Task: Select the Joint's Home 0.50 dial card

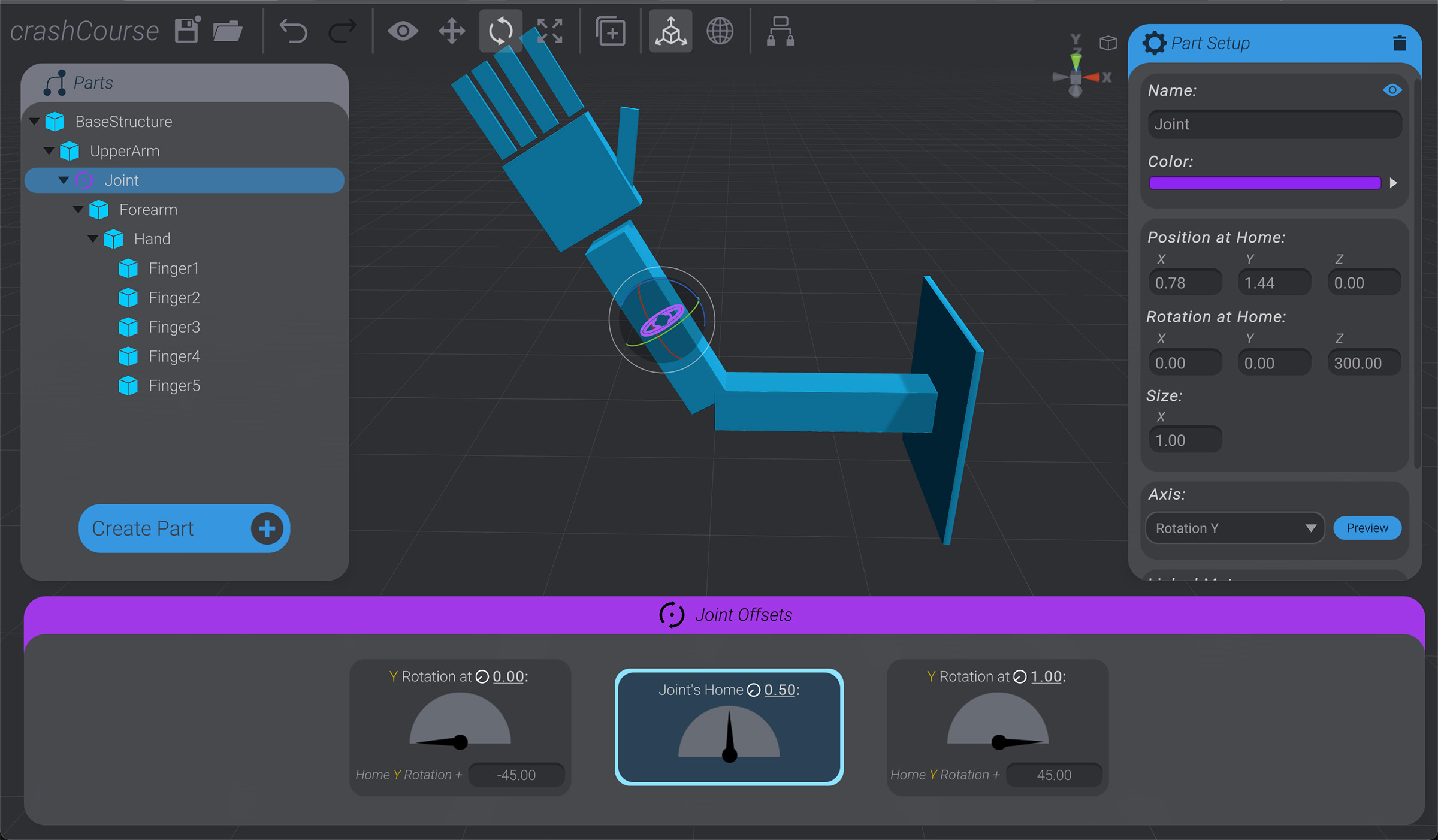Action: coord(729,728)
